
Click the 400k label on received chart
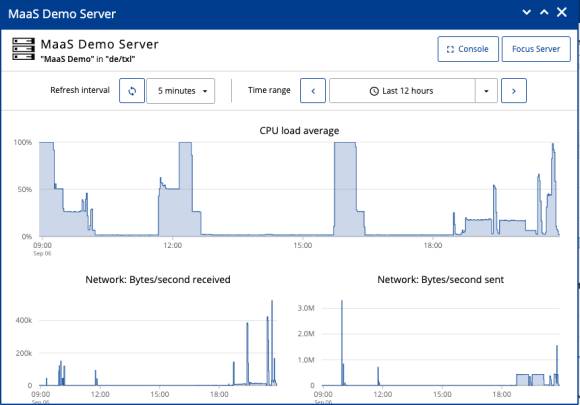pos(24,320)
